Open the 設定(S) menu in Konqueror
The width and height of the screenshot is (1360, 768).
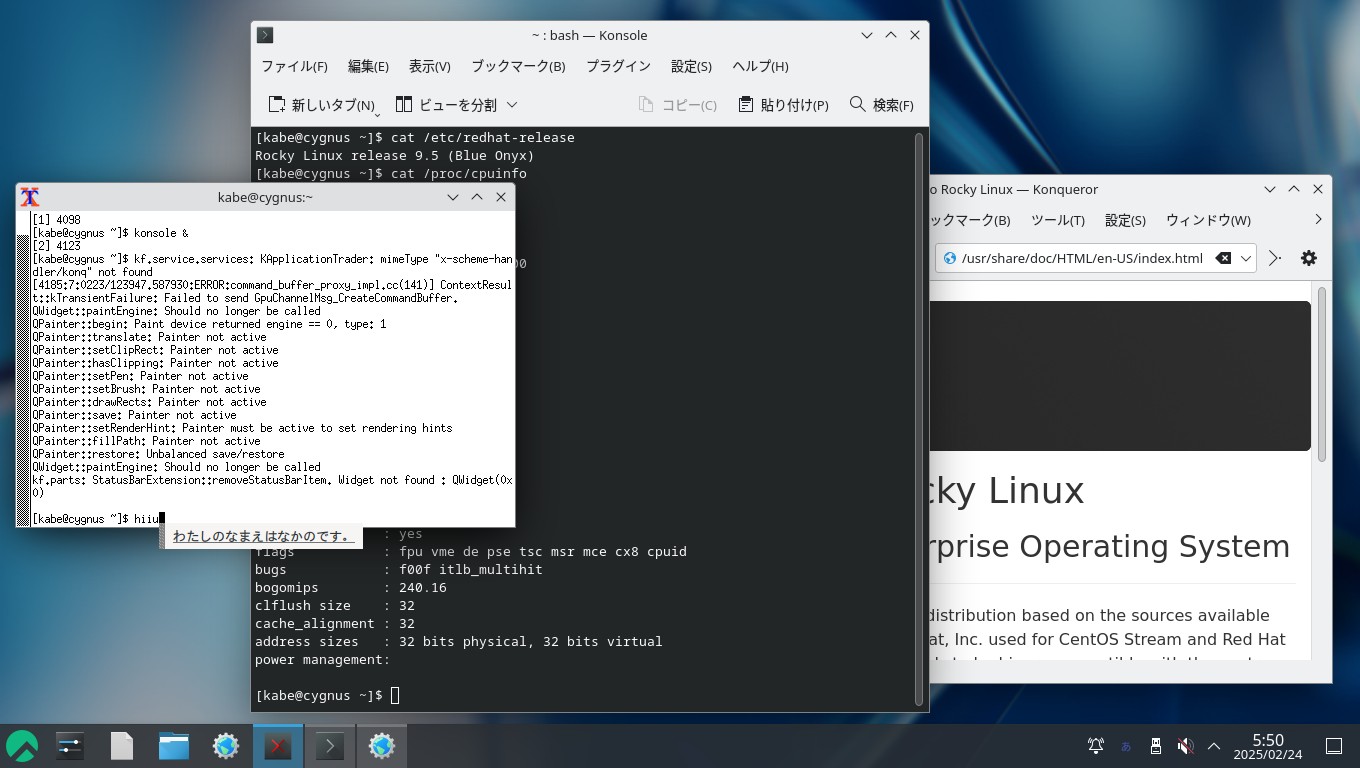[1125, 220]
